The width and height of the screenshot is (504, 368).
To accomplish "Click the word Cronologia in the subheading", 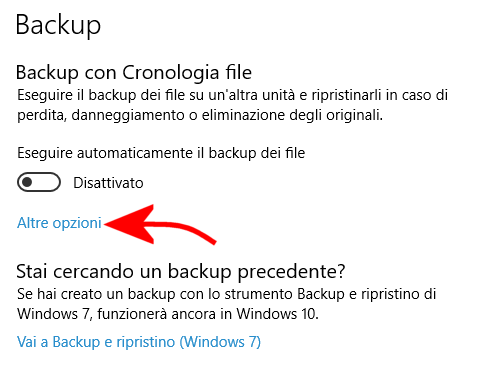I will click(x=171, y=73).
